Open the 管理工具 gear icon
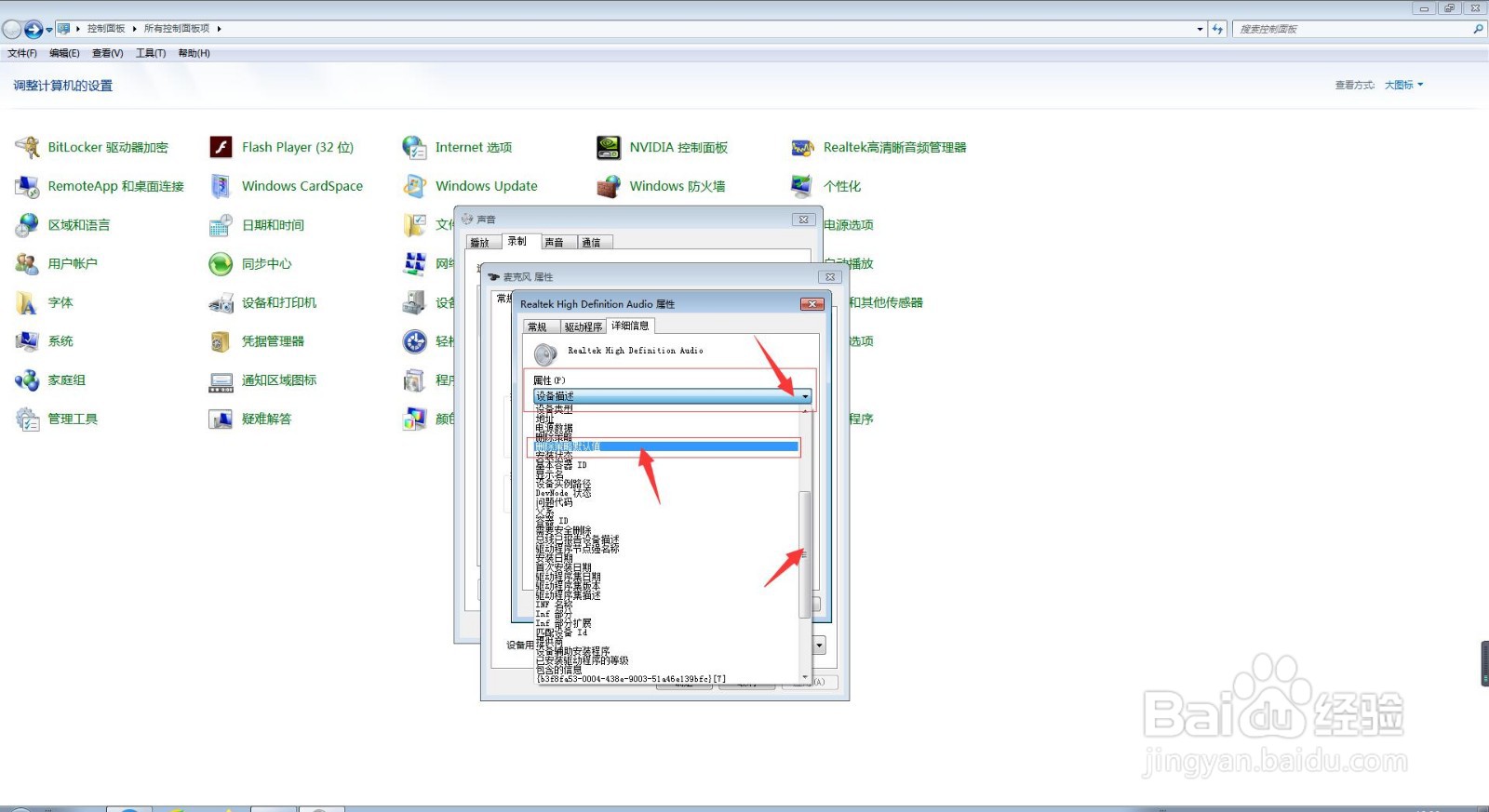 point(27,419)
